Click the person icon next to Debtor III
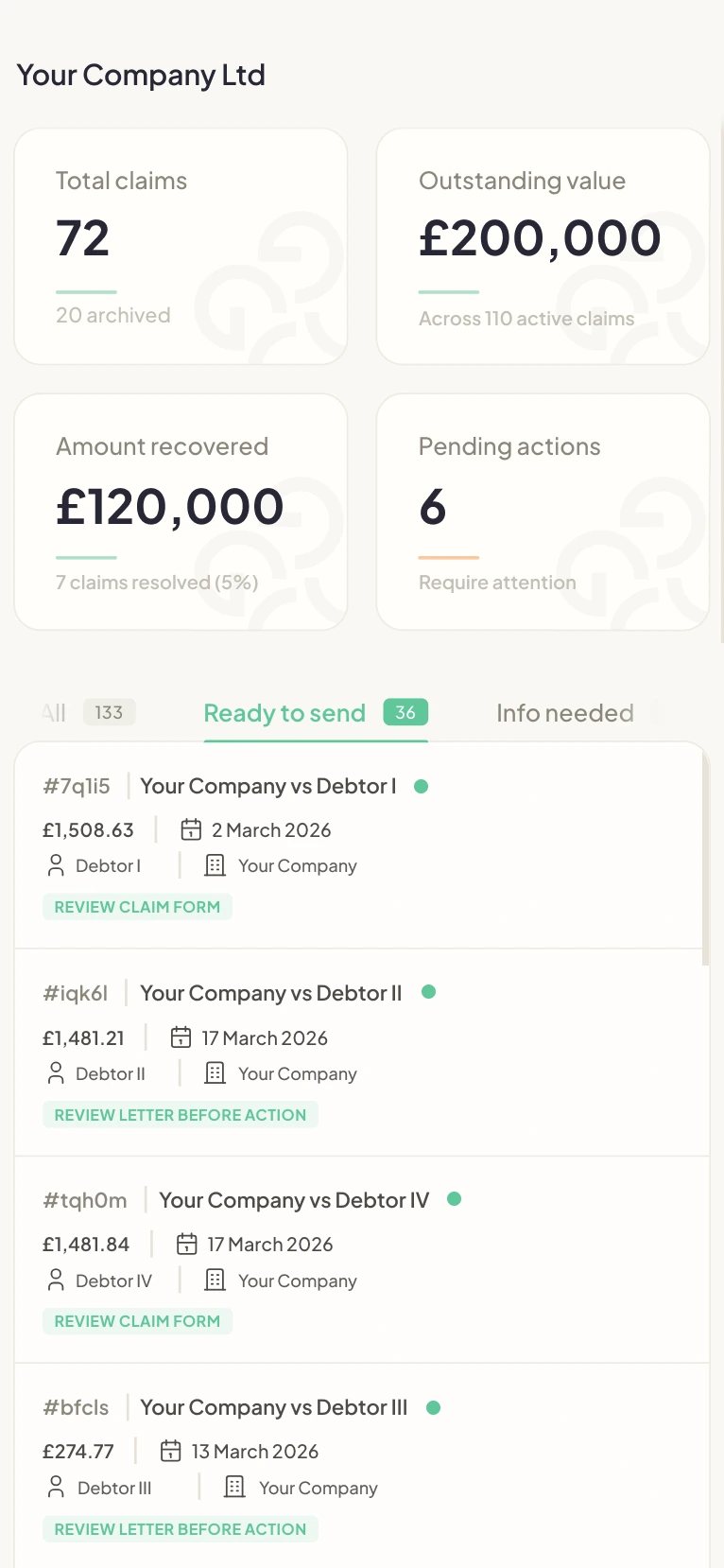724x1568 pixels. [56, 1488]
